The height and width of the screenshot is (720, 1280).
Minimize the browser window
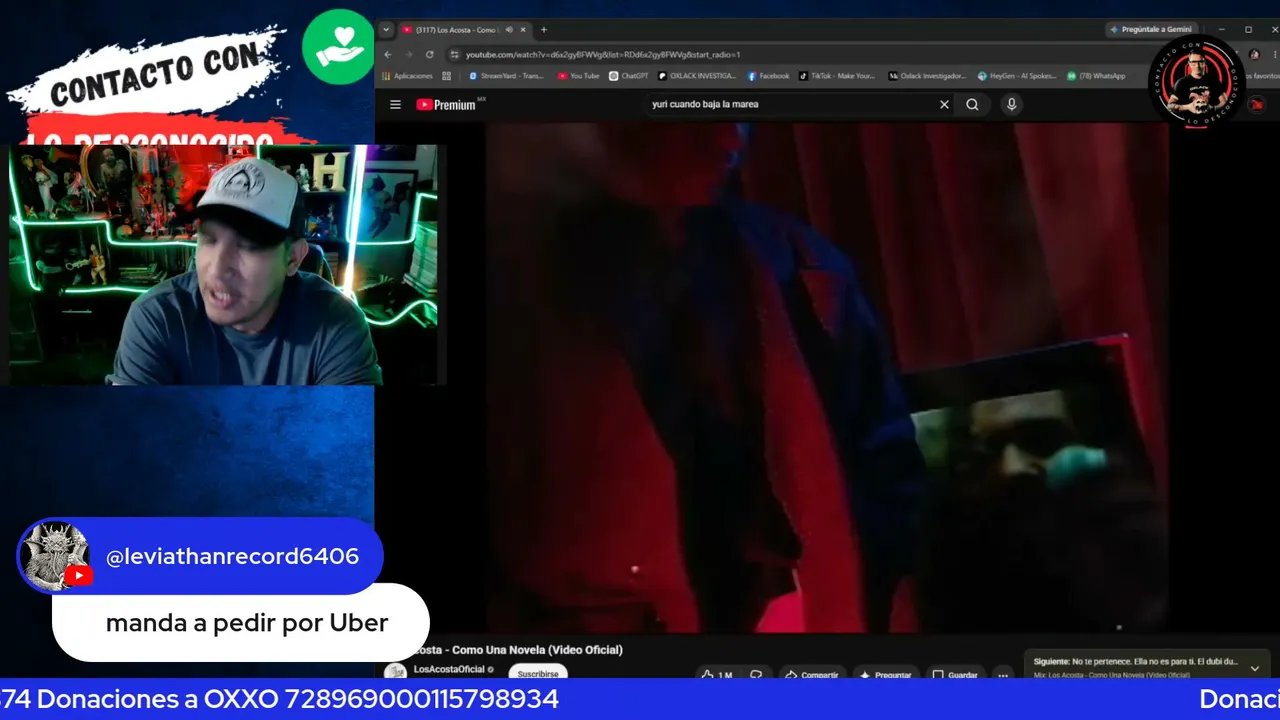1221,30
